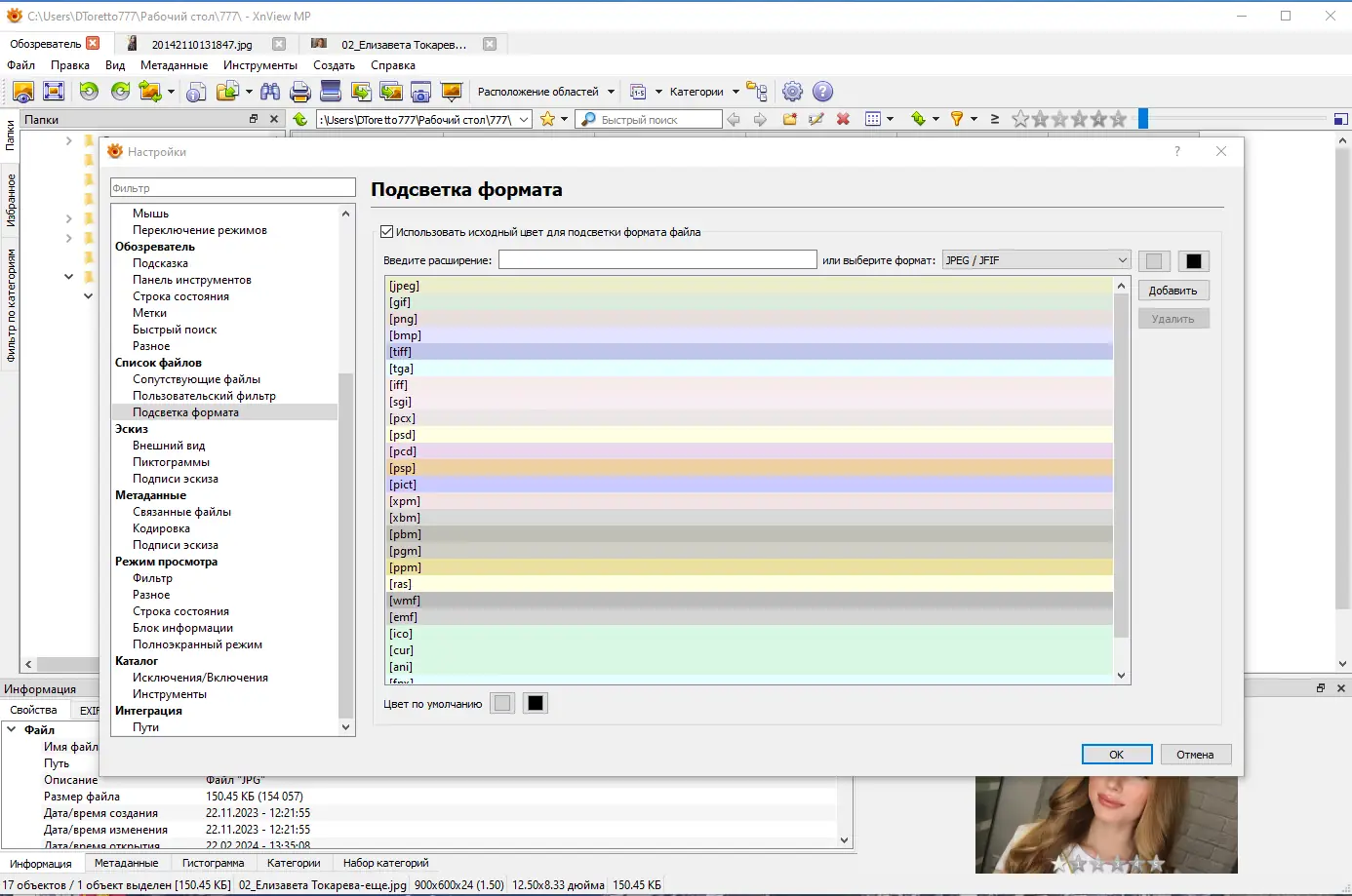Viewport: 1352px width, 896px height.
Task: Click the new folder icon
Action: point(790,119)
